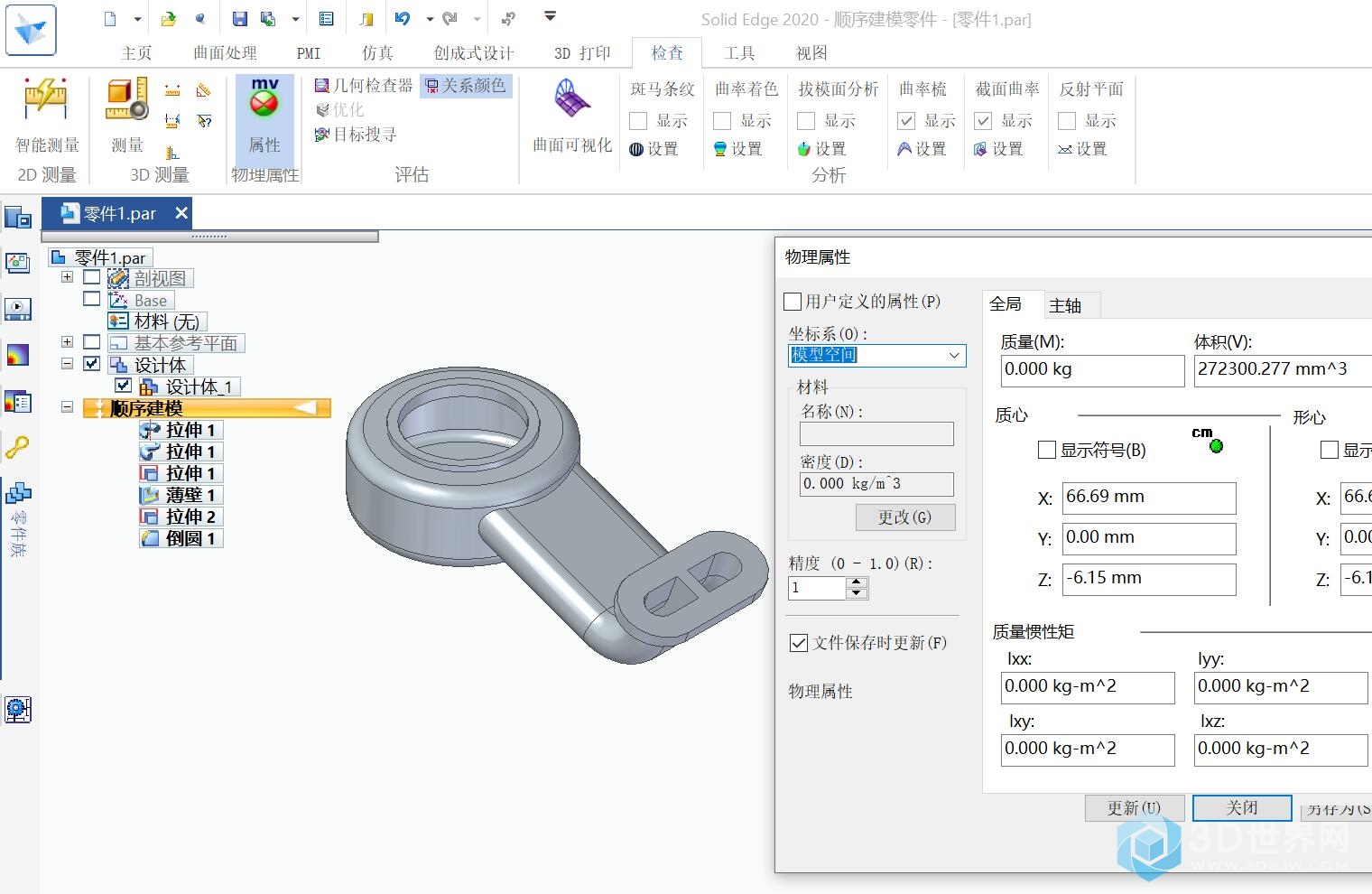Click the Redo arrow icon
Viewport: 1372px width, 894px height.
tap(450, 19)
